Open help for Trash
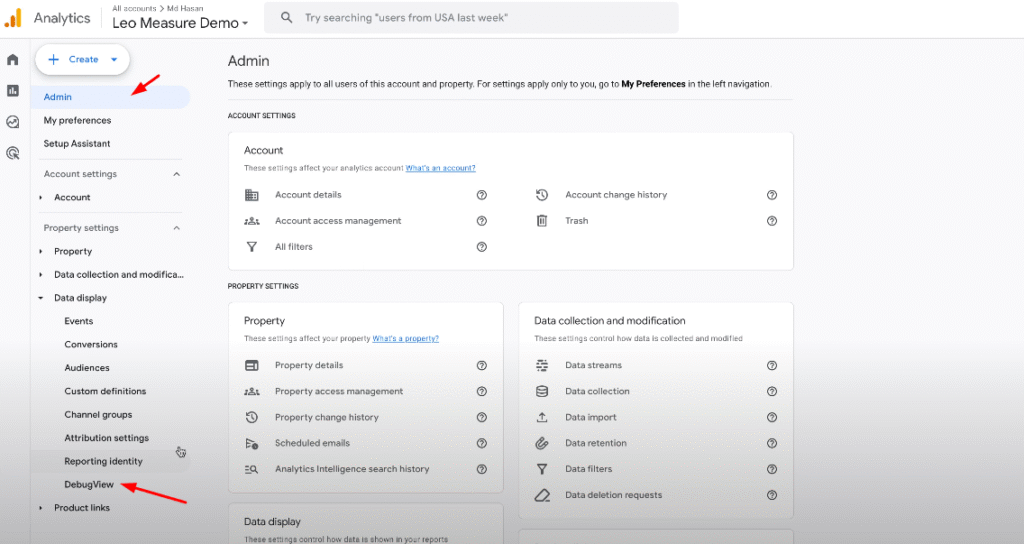1024x544 pixels. pyautogui.click(x=771, y=221)
